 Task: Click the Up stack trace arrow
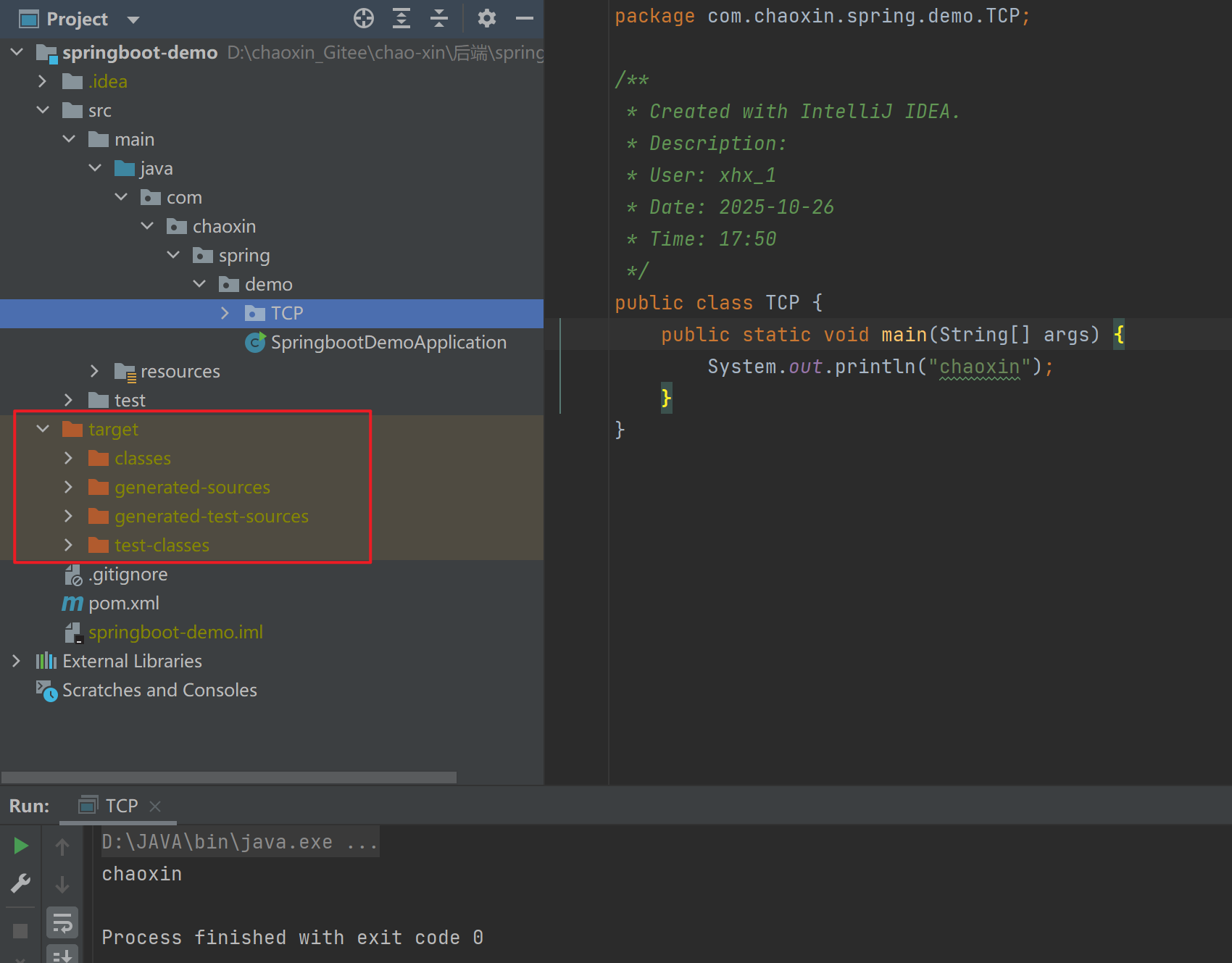click(x=62, y=846)
